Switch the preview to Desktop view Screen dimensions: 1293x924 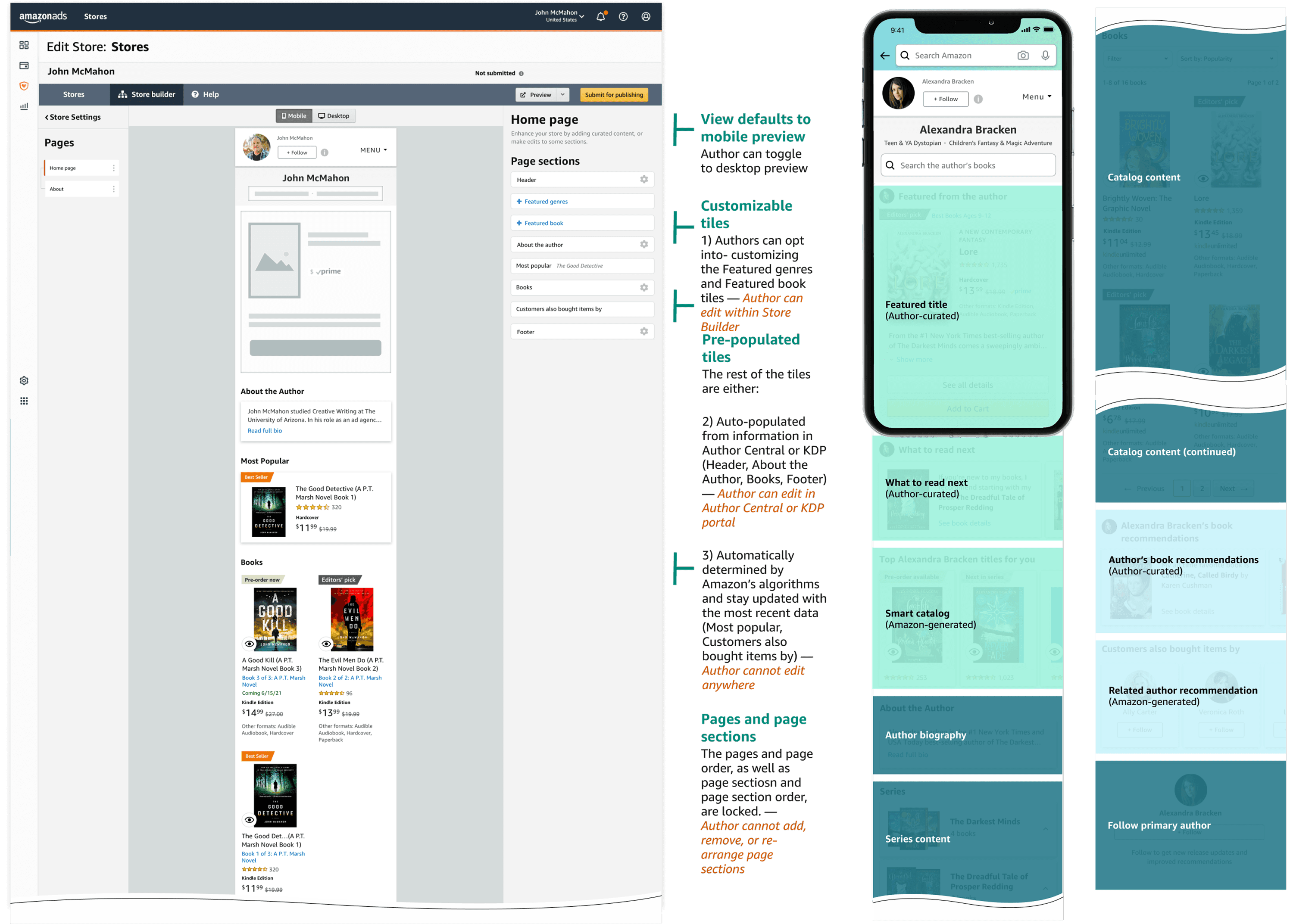point(334,115)
